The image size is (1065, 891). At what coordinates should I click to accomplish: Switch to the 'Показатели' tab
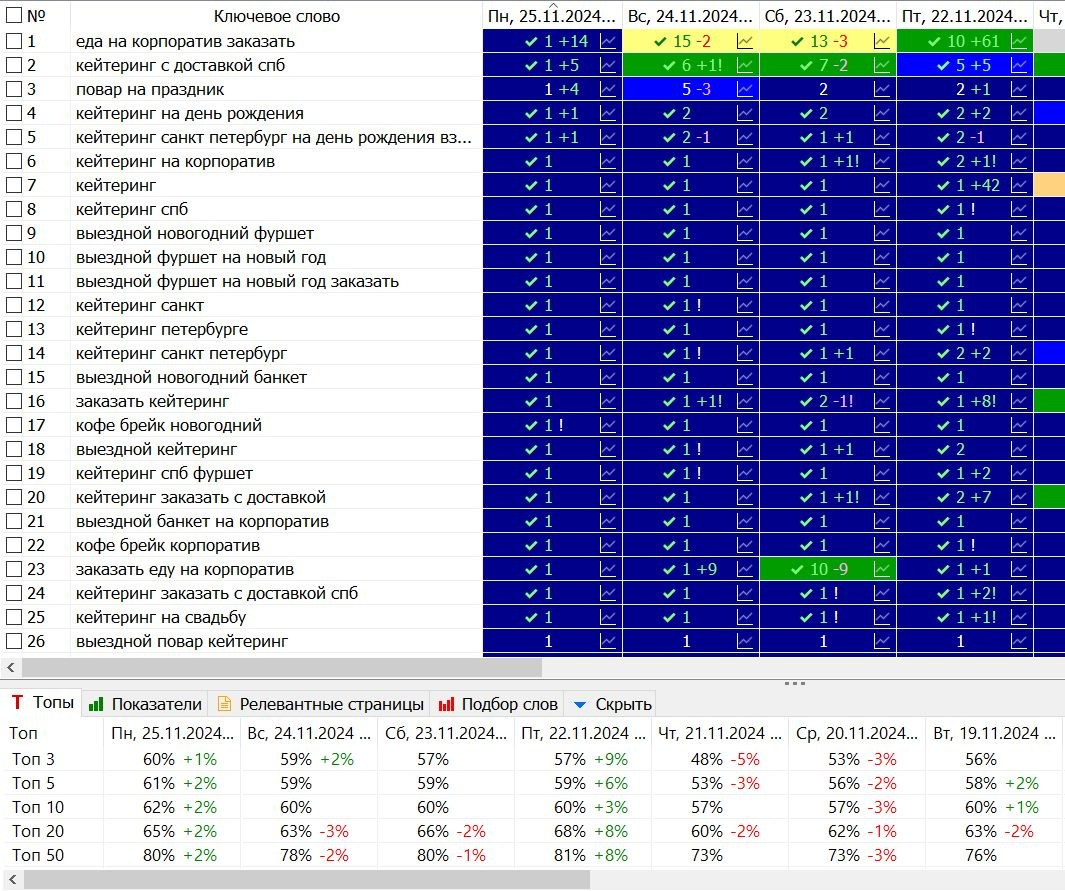click(x=146, y=704)
